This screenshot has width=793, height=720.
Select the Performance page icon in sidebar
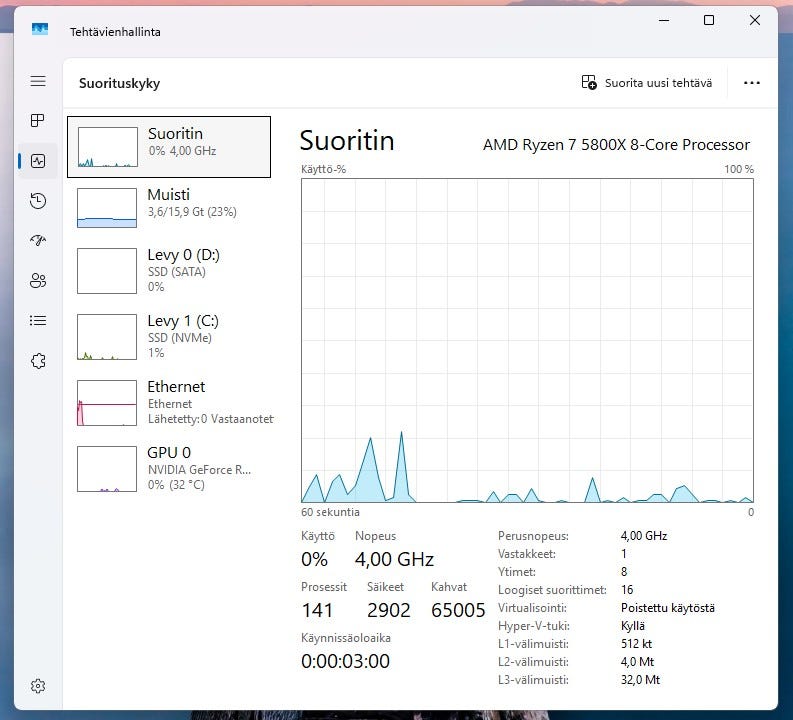38,161
